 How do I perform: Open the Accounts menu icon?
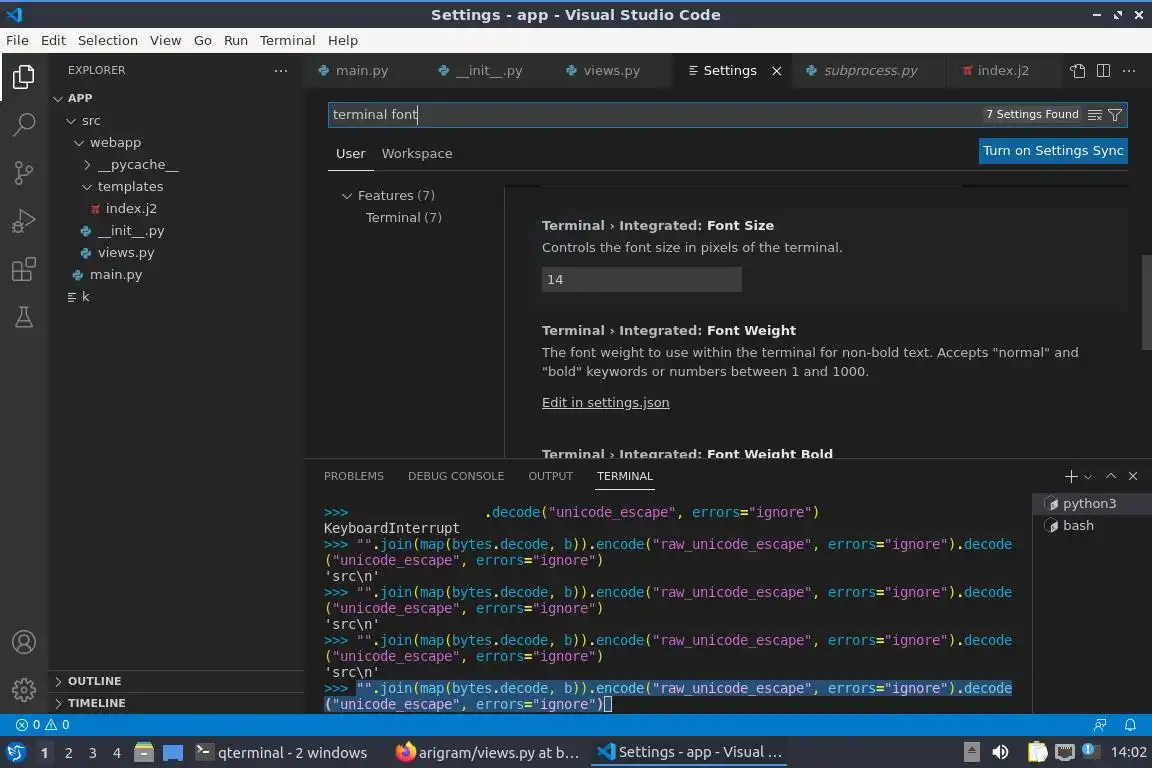[x=24, y=642]
